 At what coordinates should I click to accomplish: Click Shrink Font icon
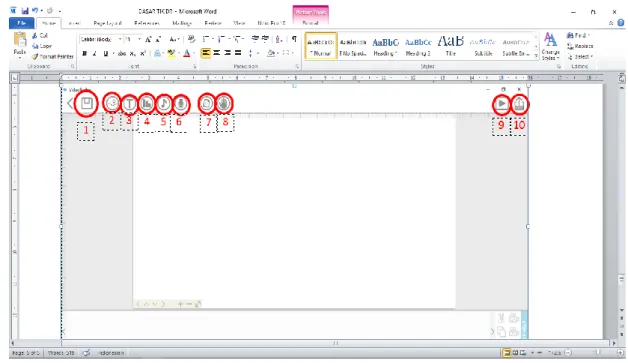click(x=158, y=39)
